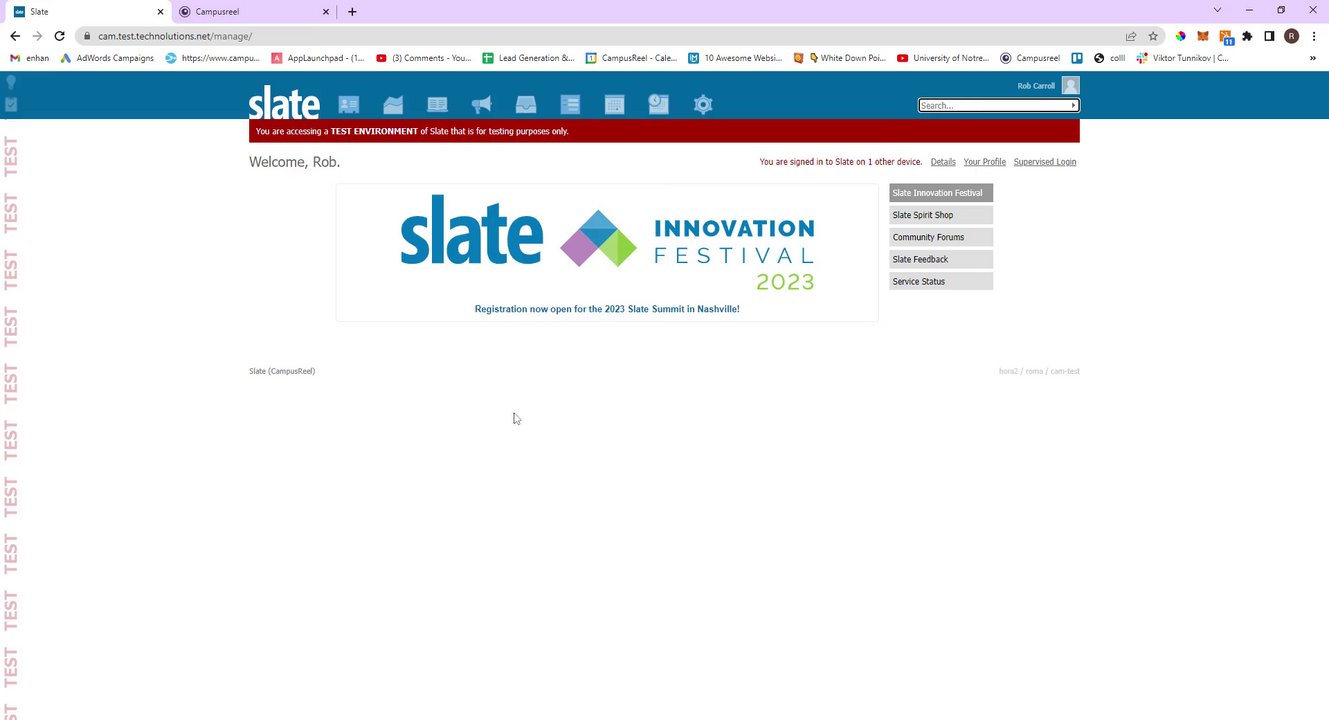Focus the Slate Search input field
The image size is (1329, 720).
[994, 105]
